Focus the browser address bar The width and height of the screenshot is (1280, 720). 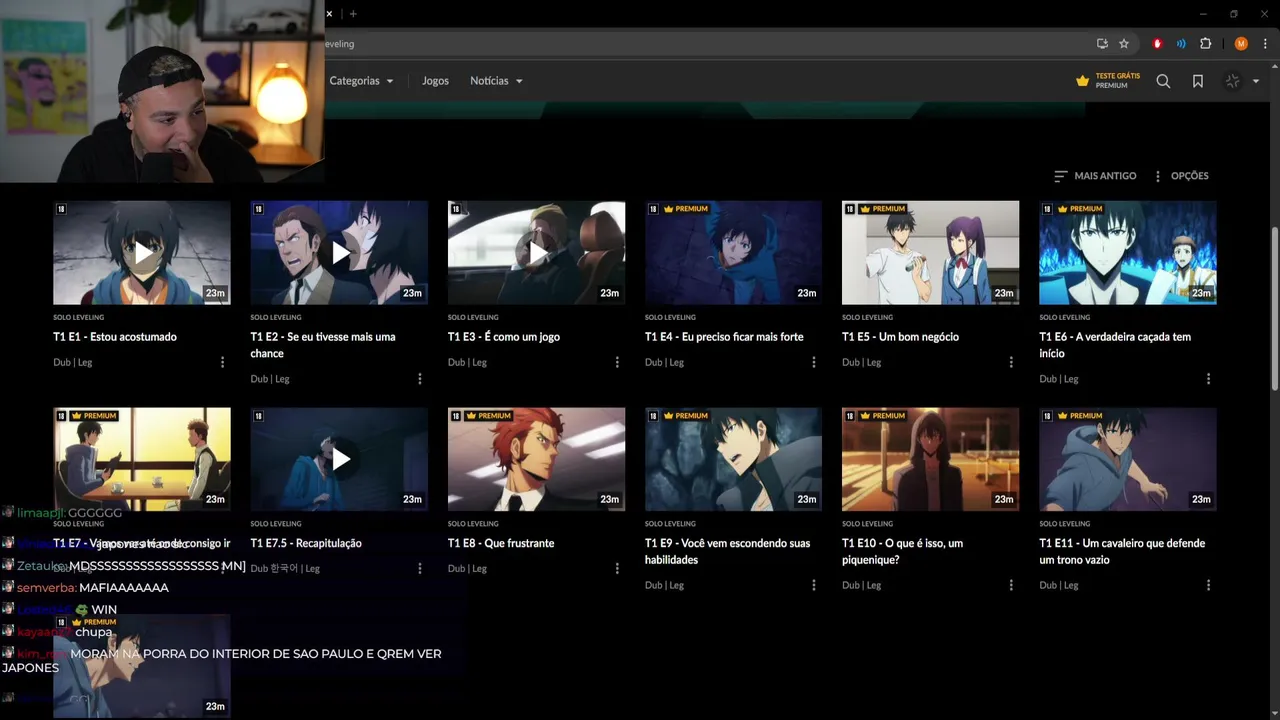(x=700, y=44)
